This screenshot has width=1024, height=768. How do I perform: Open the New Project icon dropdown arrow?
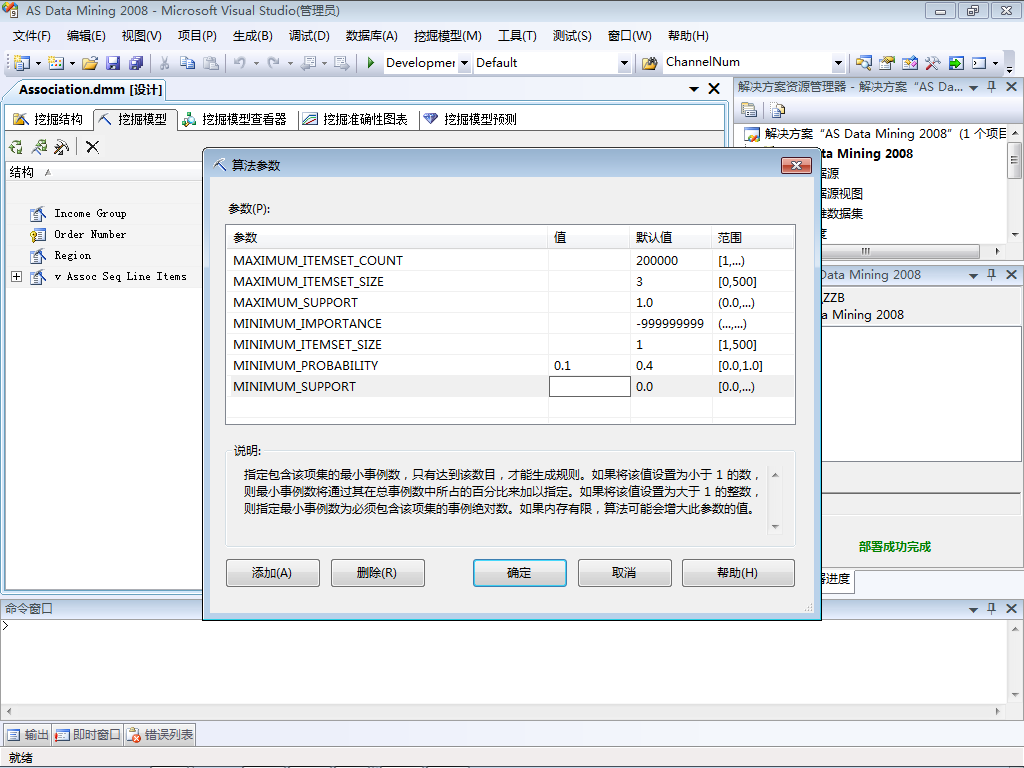pos(38,63)
